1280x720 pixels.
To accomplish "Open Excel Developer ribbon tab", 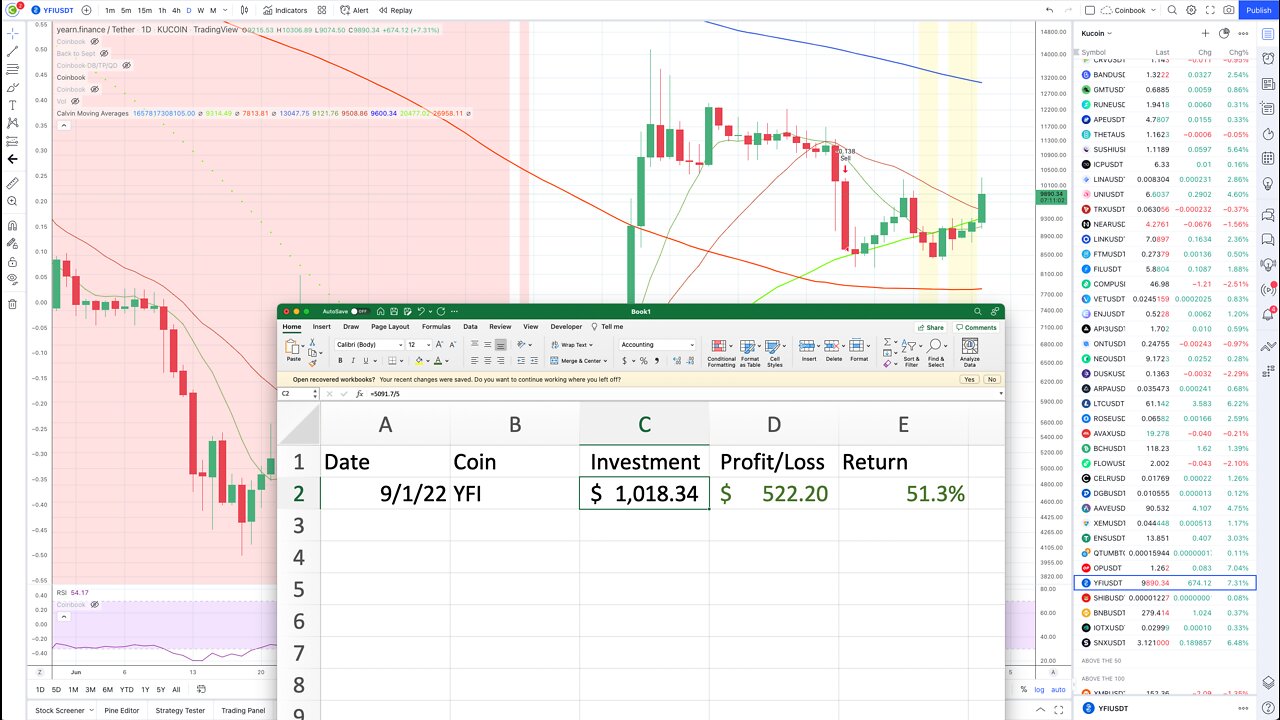I will coord(566,326).
